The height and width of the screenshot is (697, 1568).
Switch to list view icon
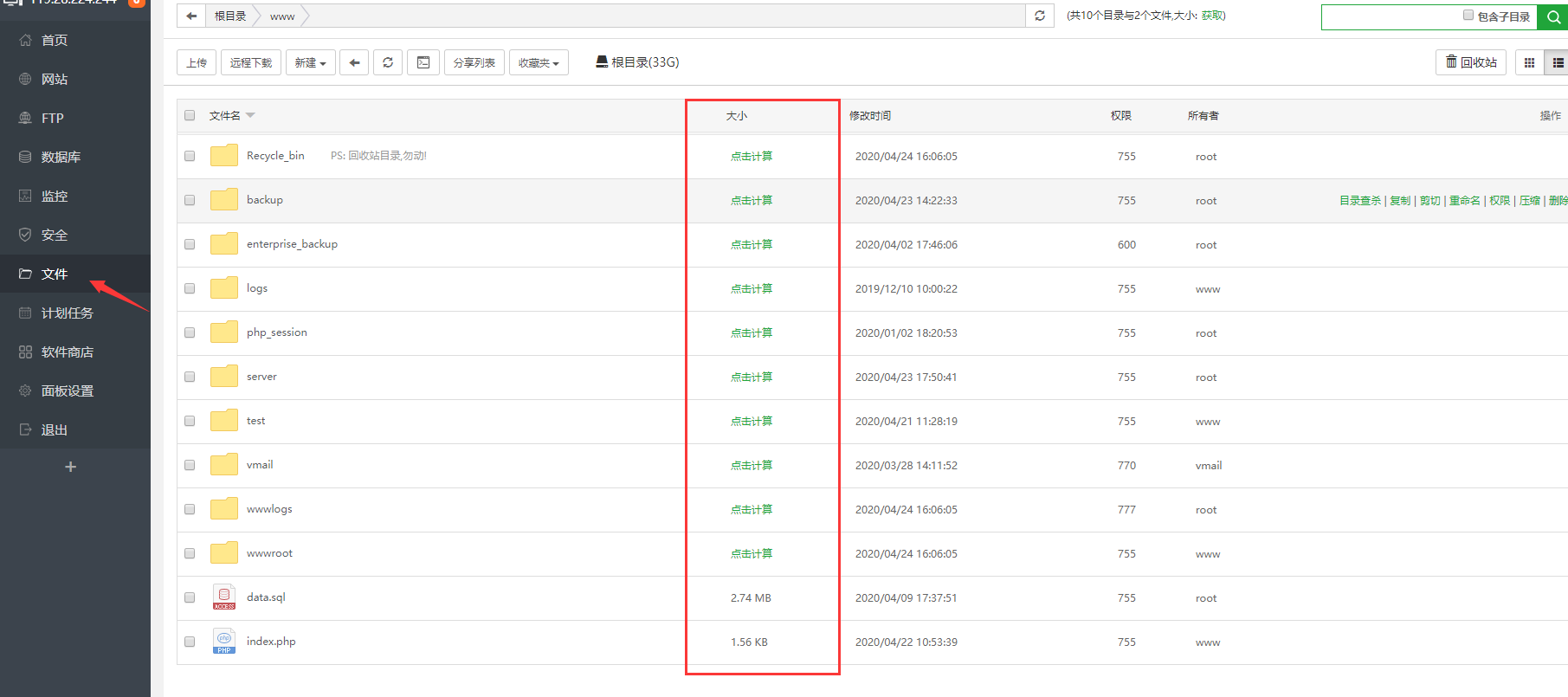tap(1558, 62)
